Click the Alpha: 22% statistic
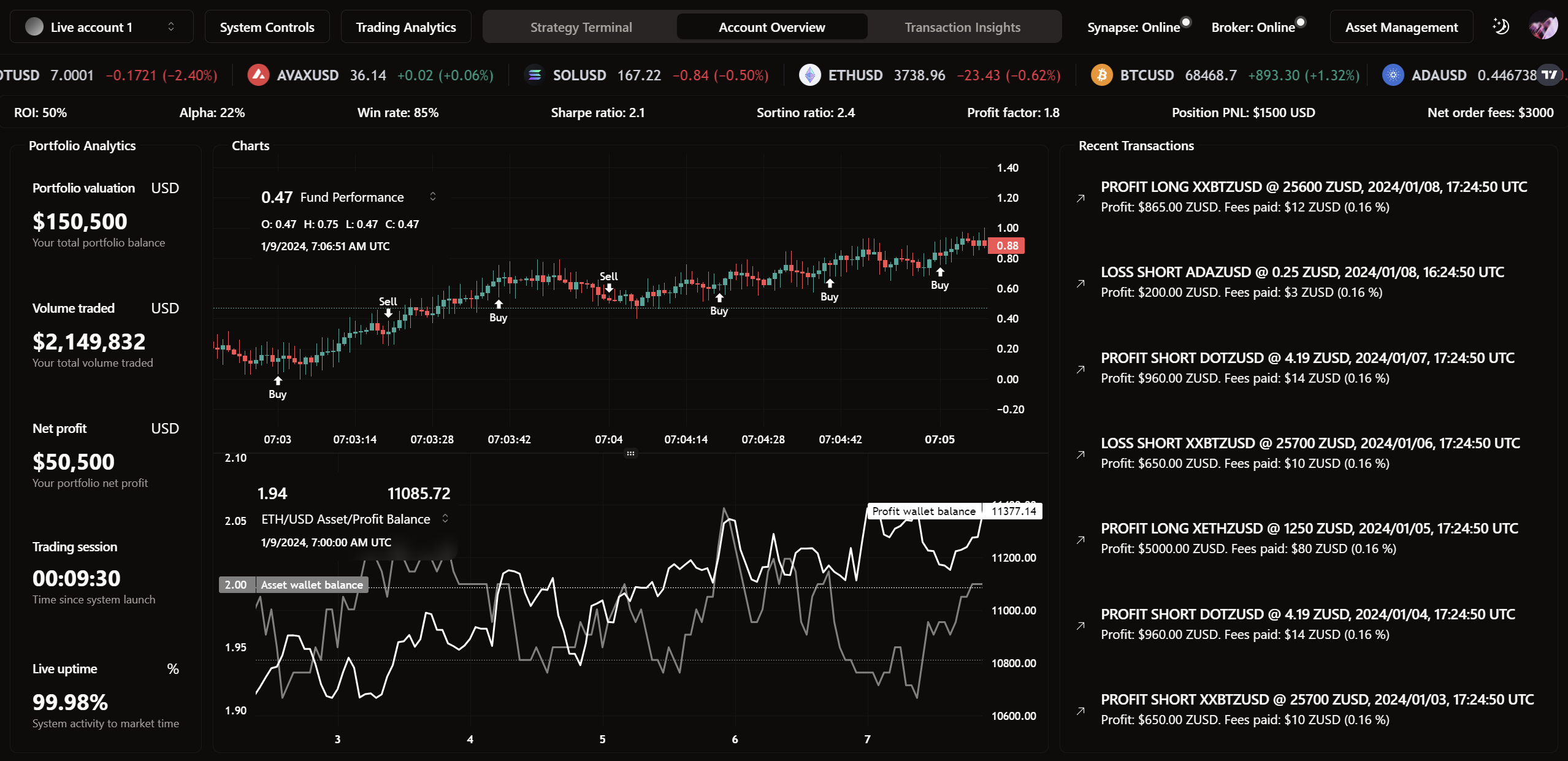This screenshot has width=1568, height=761. click(x=212, y=113)
